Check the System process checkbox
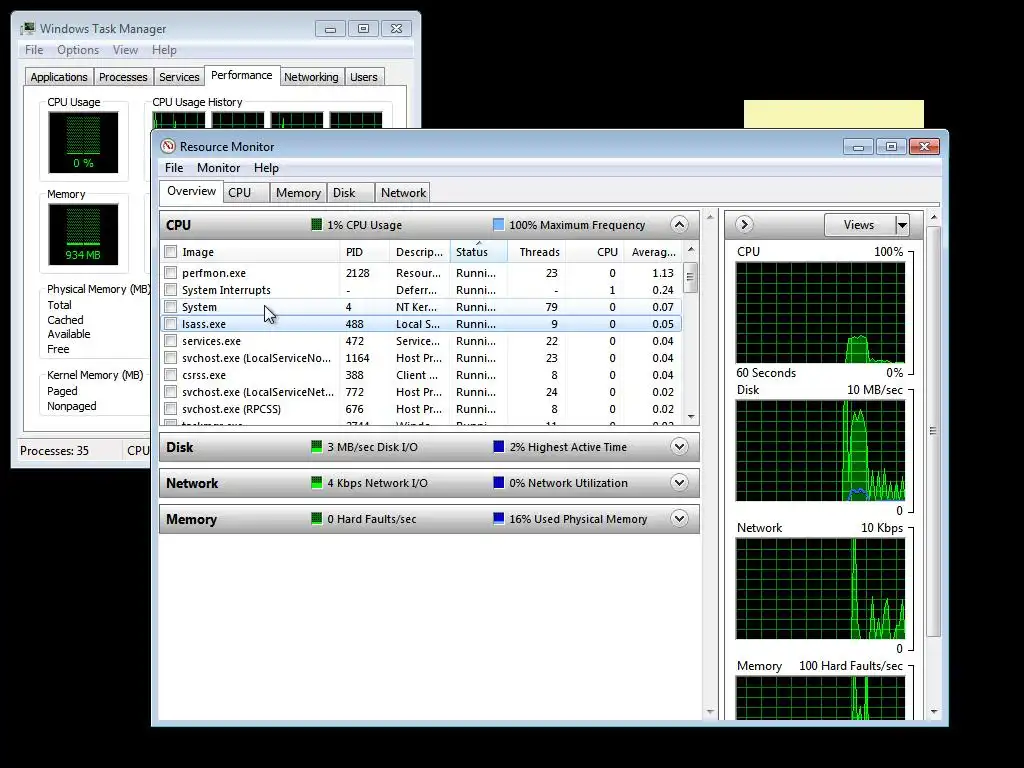Viewport: 1024px width, 768px height. click(x=170, y=306)
